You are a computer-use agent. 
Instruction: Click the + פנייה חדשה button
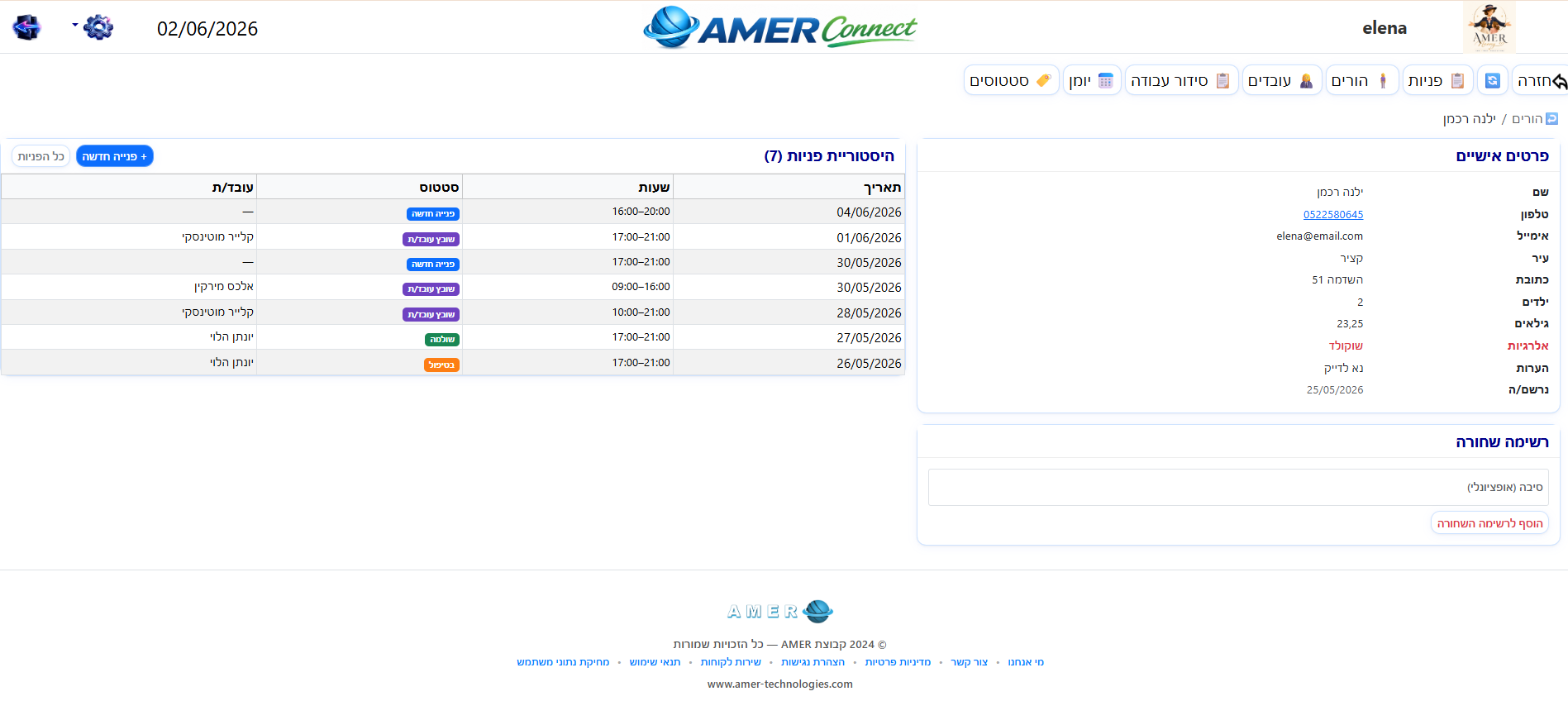coord(115,156)
